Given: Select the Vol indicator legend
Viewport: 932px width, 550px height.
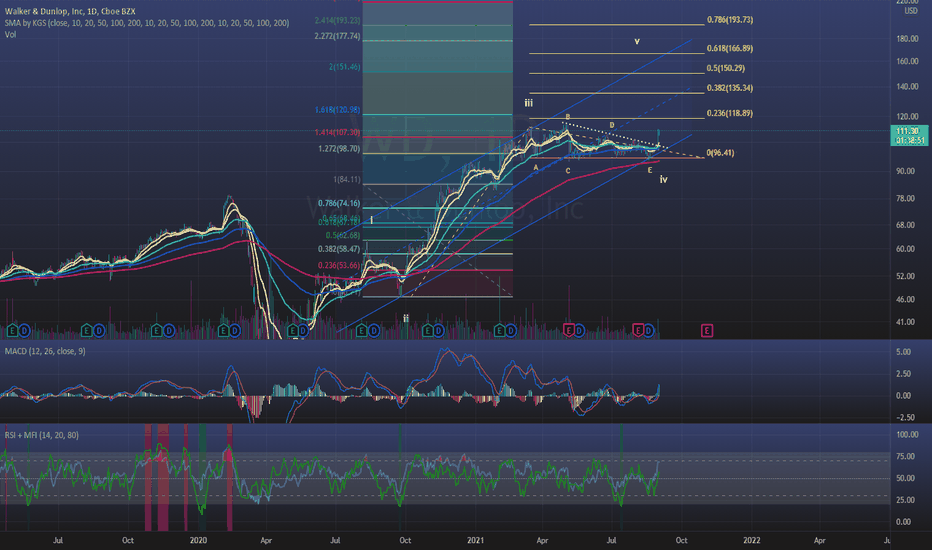Looking at the screenshot, I should (x=11, y=34).
